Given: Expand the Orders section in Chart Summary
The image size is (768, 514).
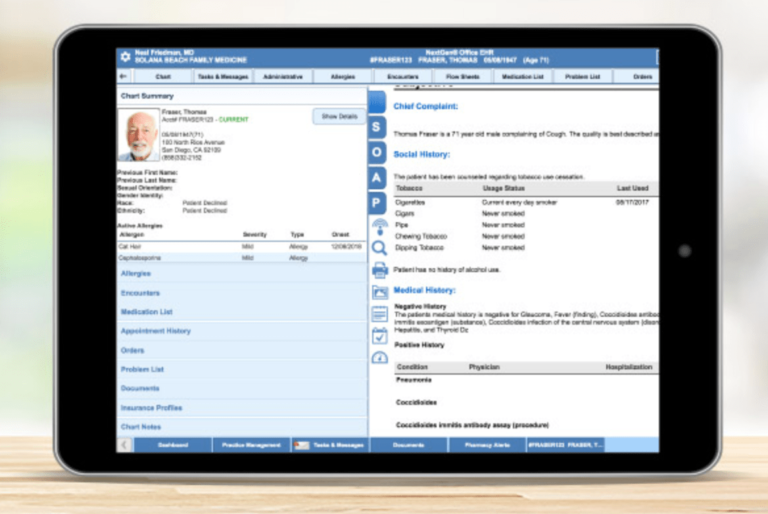Looking at the screenshot, I should [242, 350].
